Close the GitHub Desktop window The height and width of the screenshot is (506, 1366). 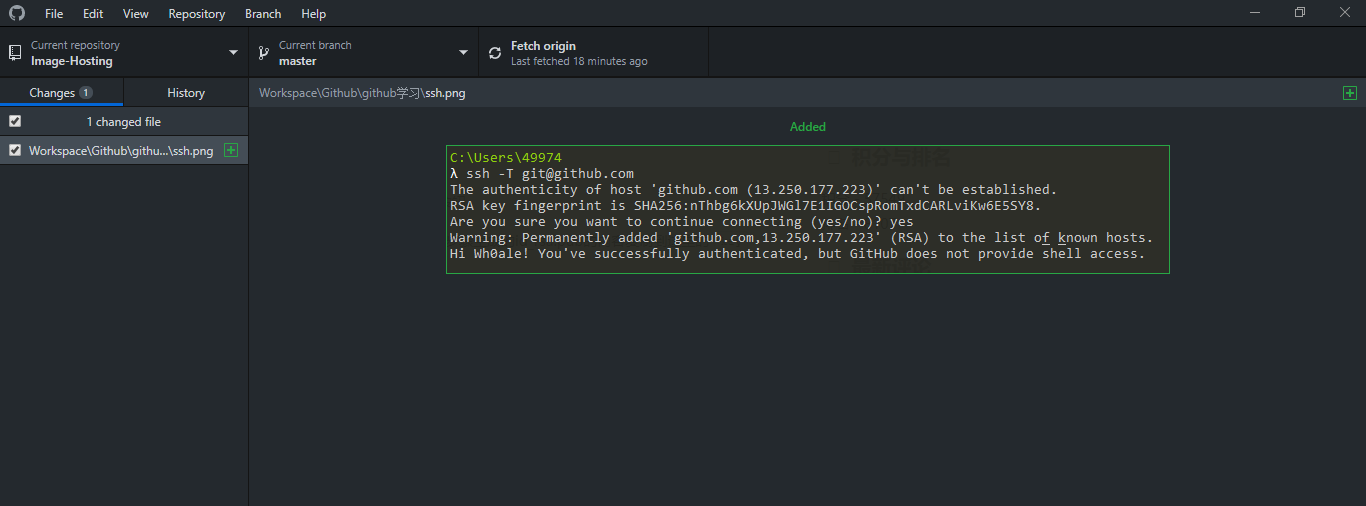[1345, 13]
